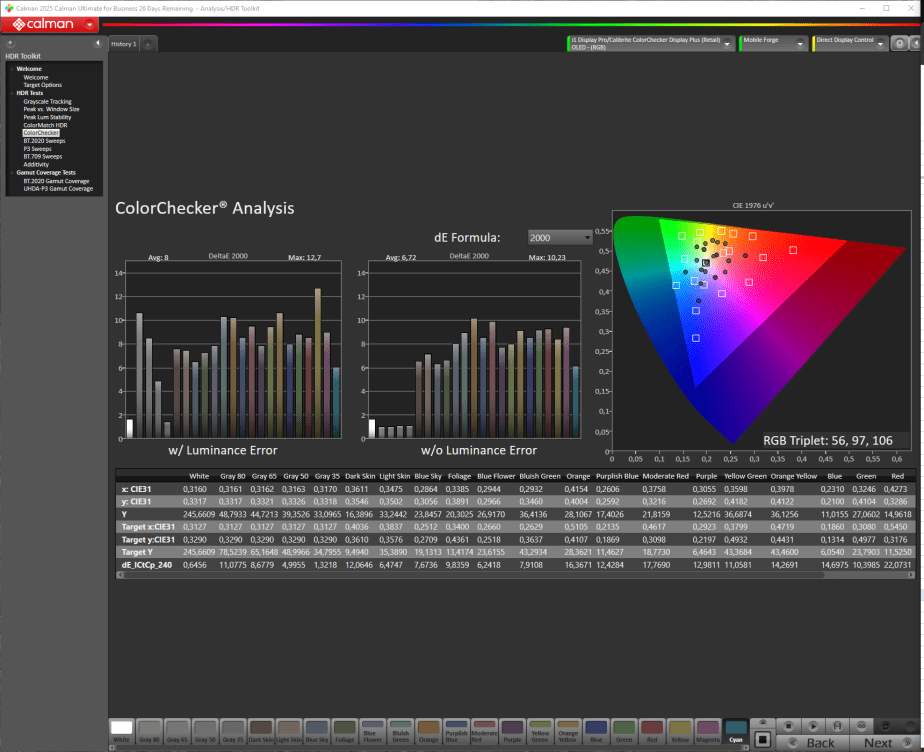The width and height of the screenshot is (924, 752).
Task: Click the Stop measurement icon
Action: coord(788,726)
